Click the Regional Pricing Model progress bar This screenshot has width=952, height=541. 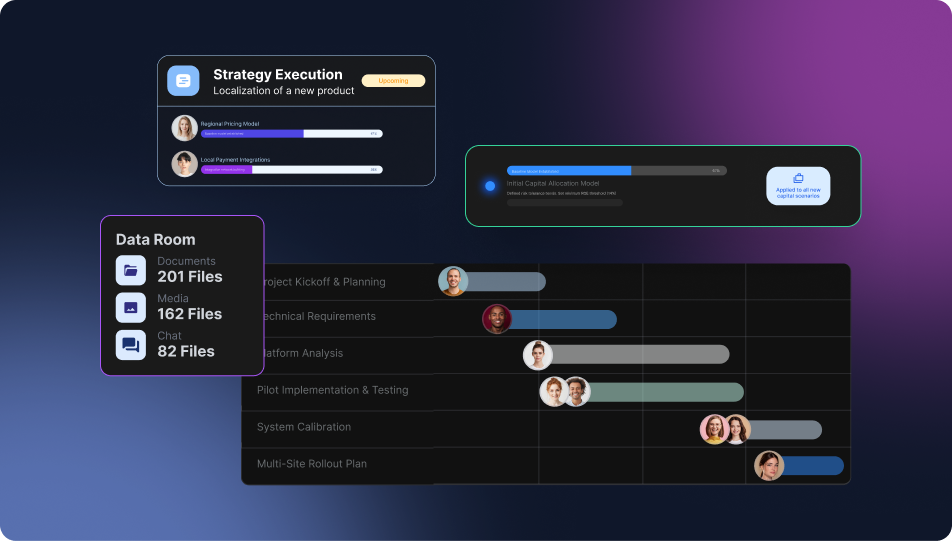tap(291, 133)
